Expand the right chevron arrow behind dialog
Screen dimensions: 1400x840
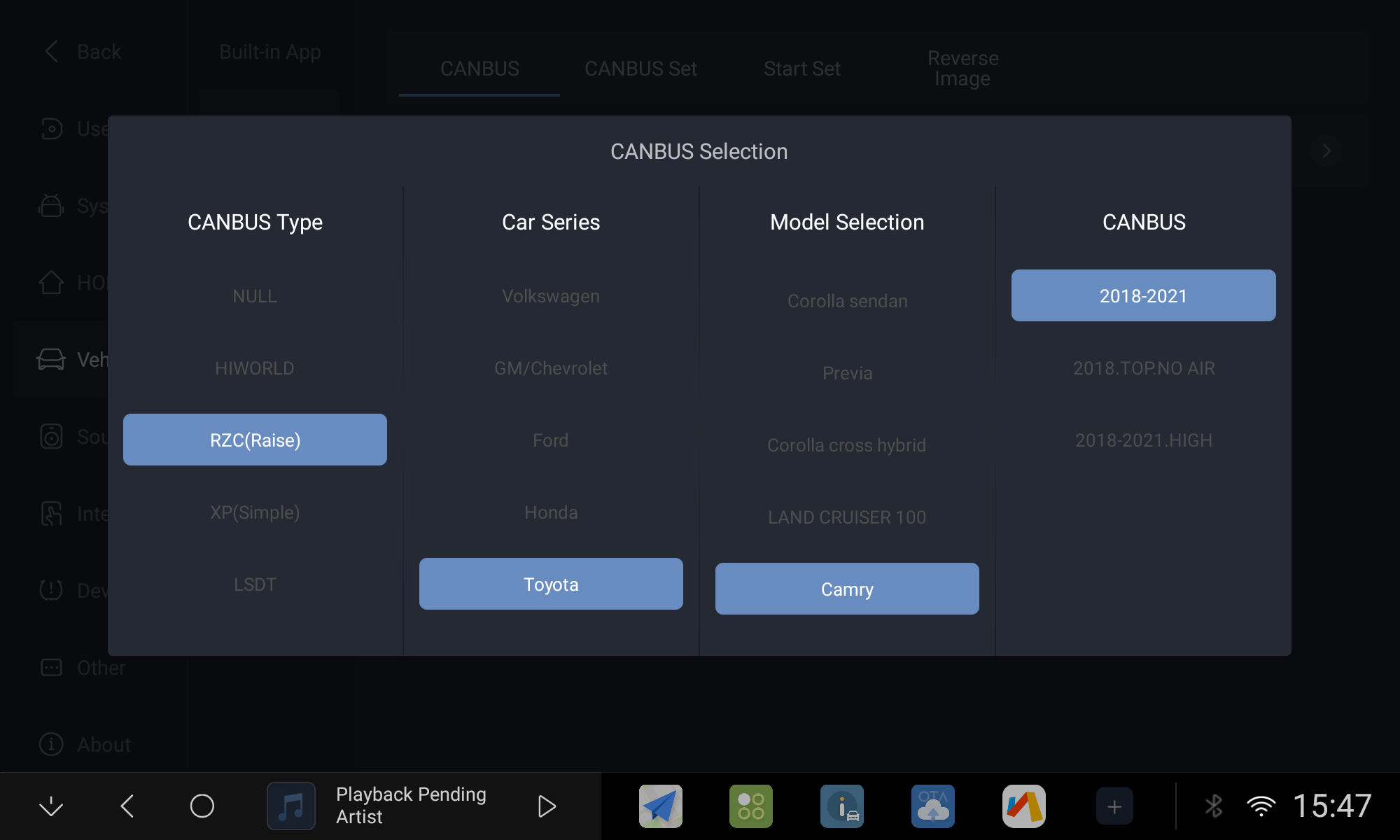pyautogui.click(x=1326, y=150)
